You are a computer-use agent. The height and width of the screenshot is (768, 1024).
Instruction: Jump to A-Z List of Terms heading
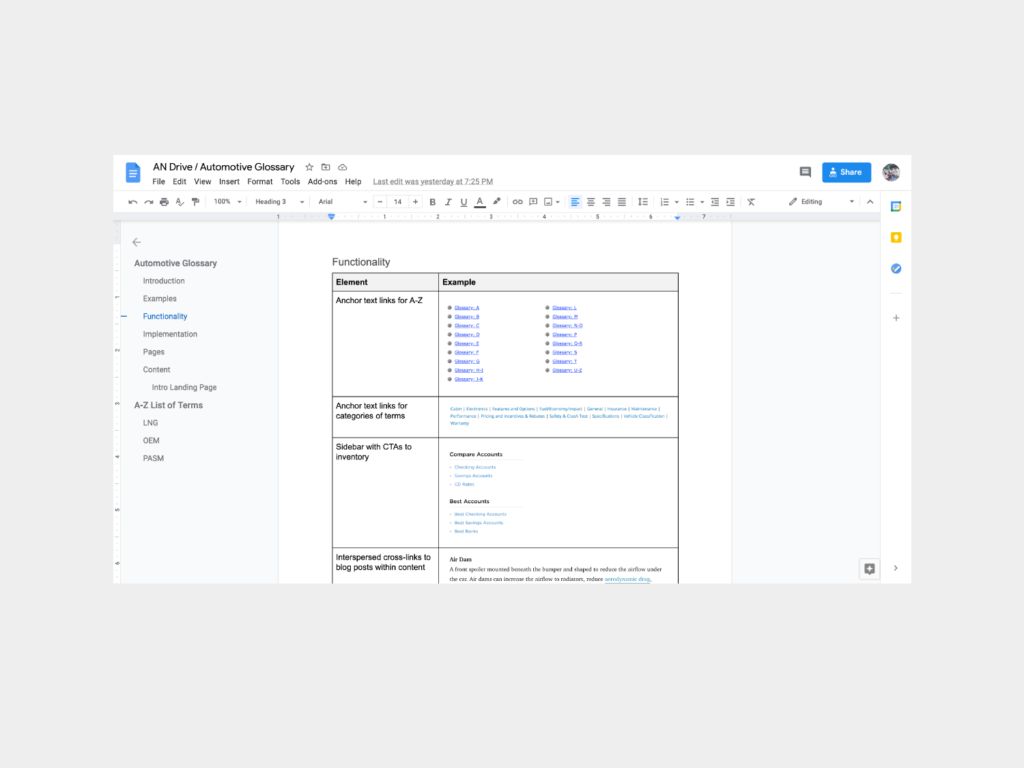[x=168, y=405]
